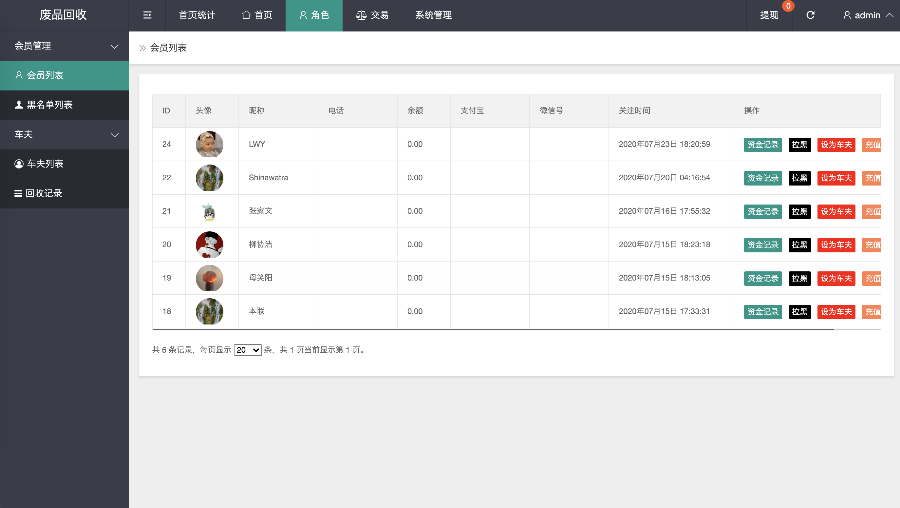This screenshot has width=900, height=508.
Task: Open the rows-per-page dropdown showing 20
Action: click(x=247, y=350)
